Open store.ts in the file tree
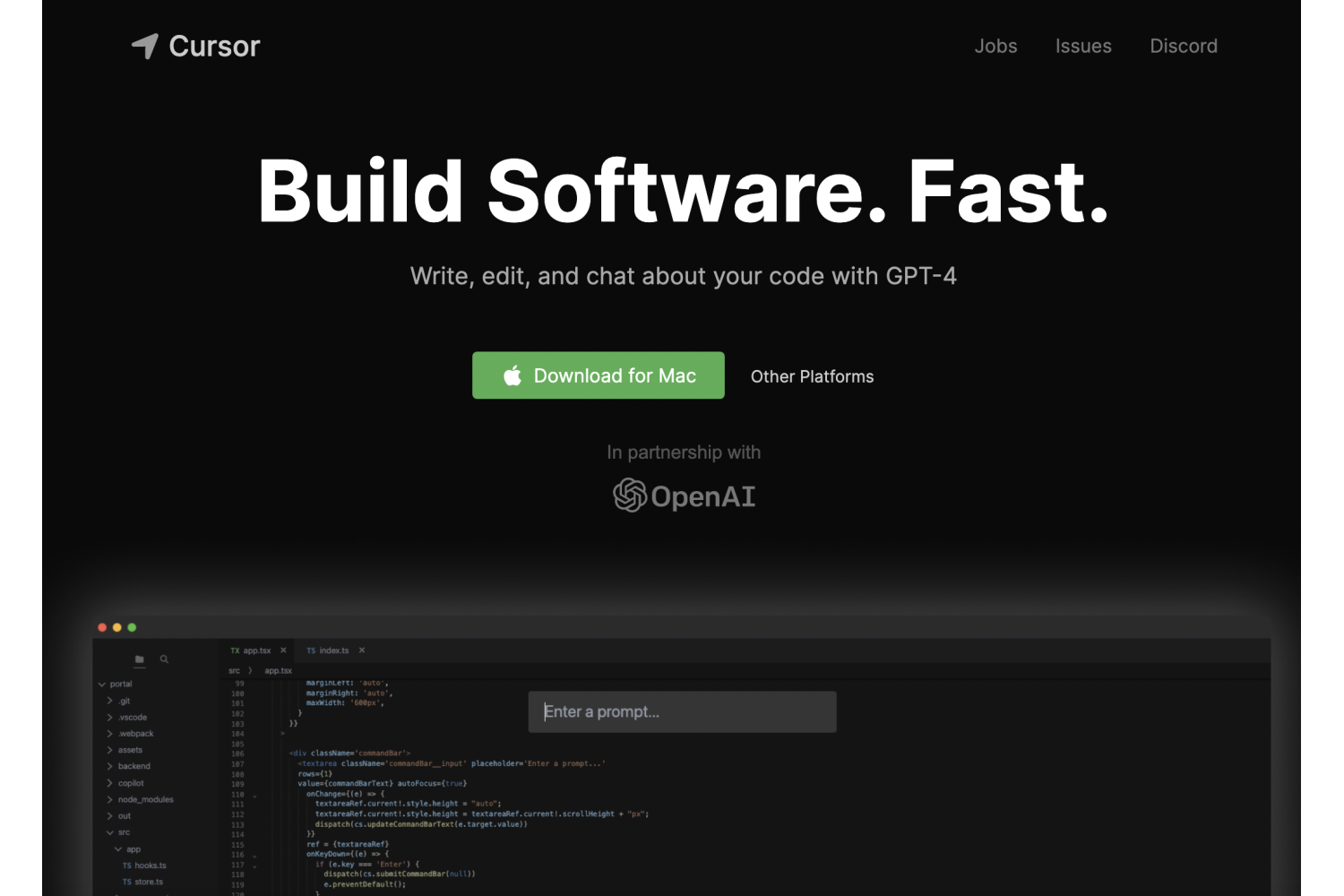 143,882
